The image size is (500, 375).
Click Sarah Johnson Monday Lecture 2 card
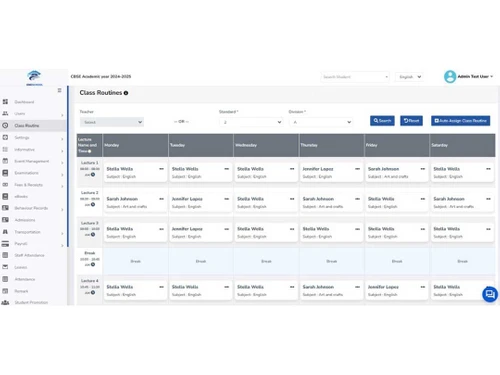135,202
